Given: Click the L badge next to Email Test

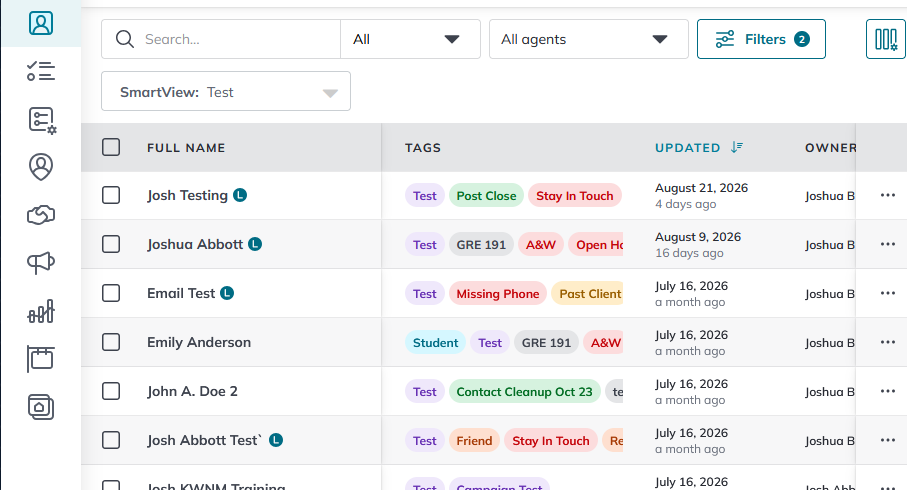Looking at the screenshot, I should [227, 293].
